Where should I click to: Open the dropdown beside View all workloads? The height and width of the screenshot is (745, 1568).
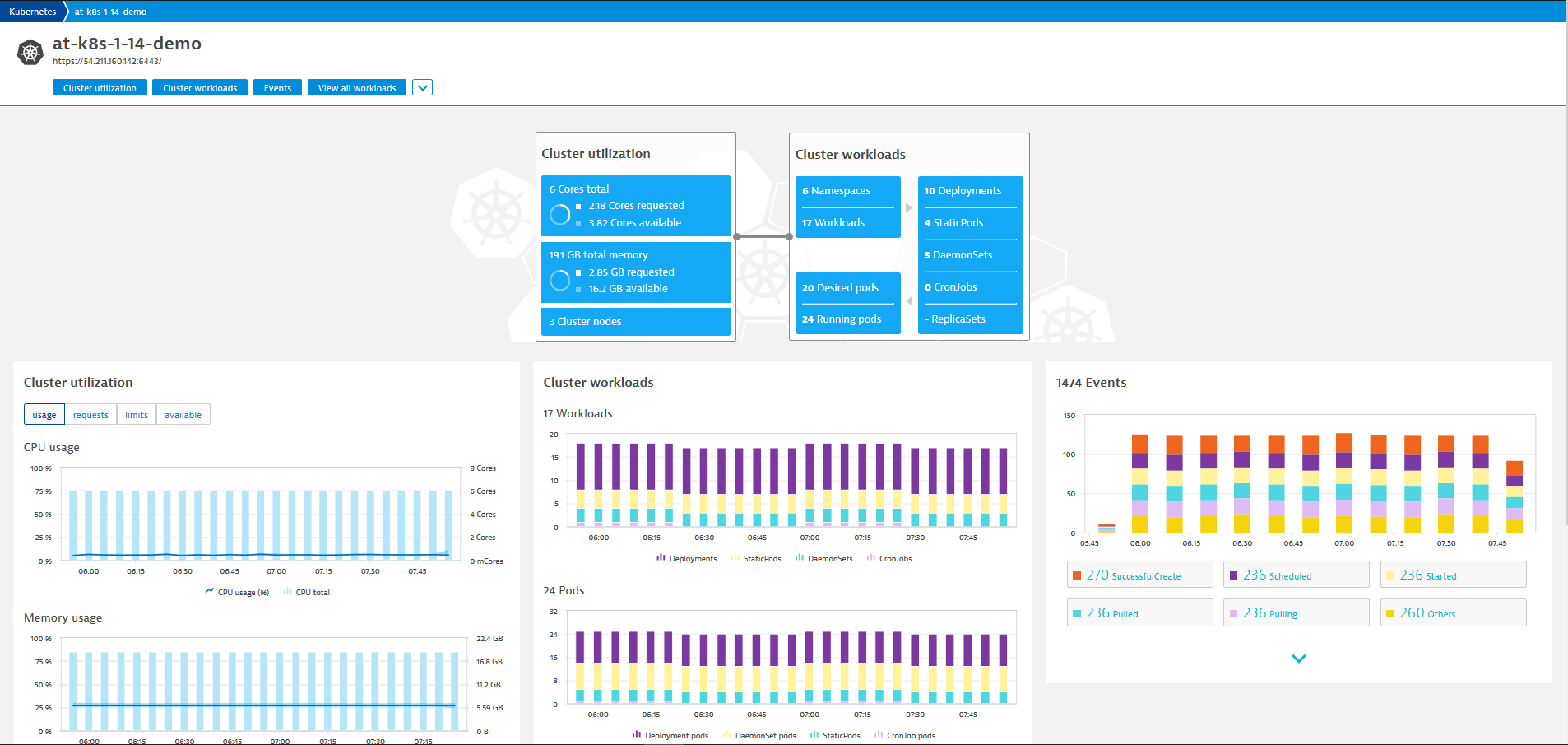pos(422,88)
